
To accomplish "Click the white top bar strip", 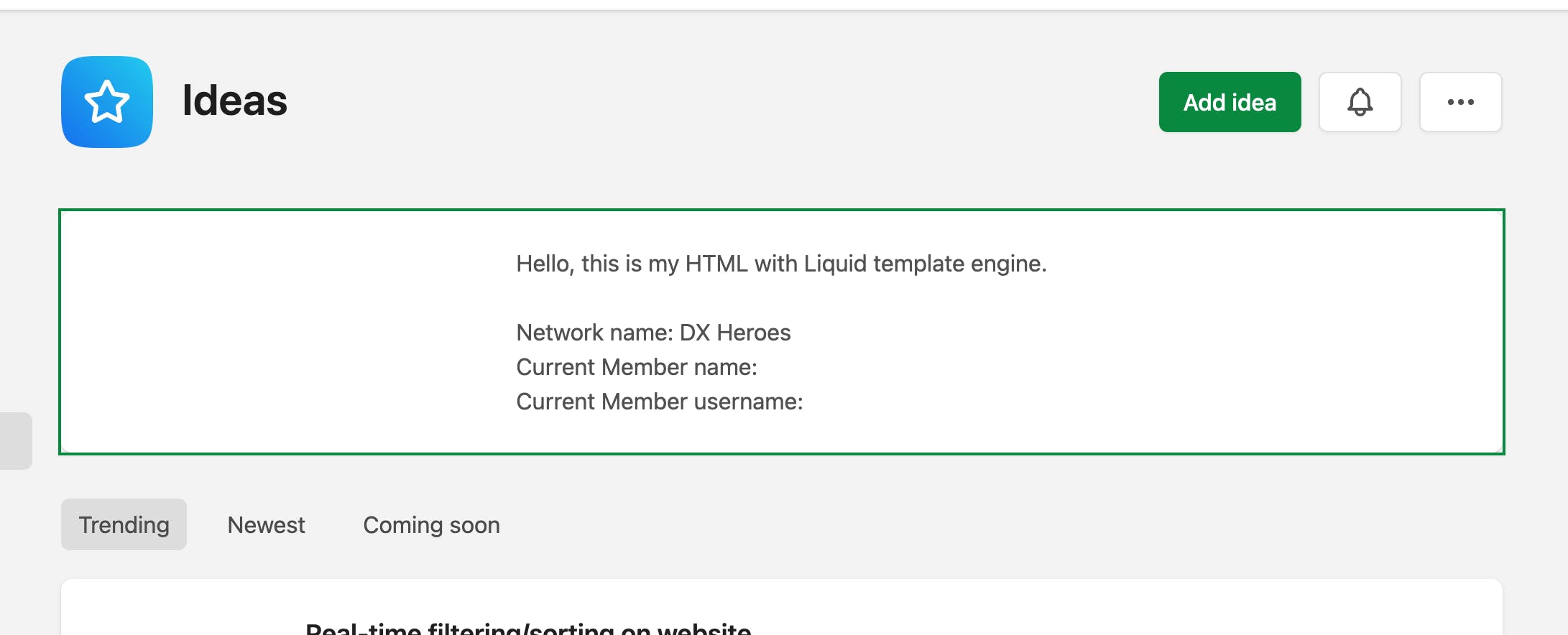I will pos(783,4).
